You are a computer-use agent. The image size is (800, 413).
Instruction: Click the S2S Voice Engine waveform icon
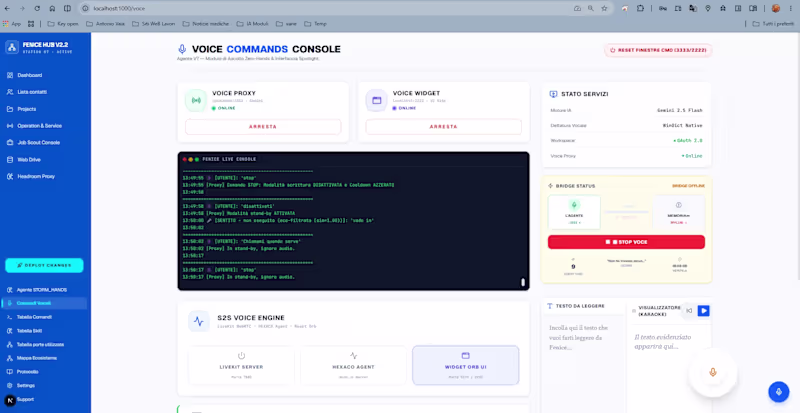199,322
